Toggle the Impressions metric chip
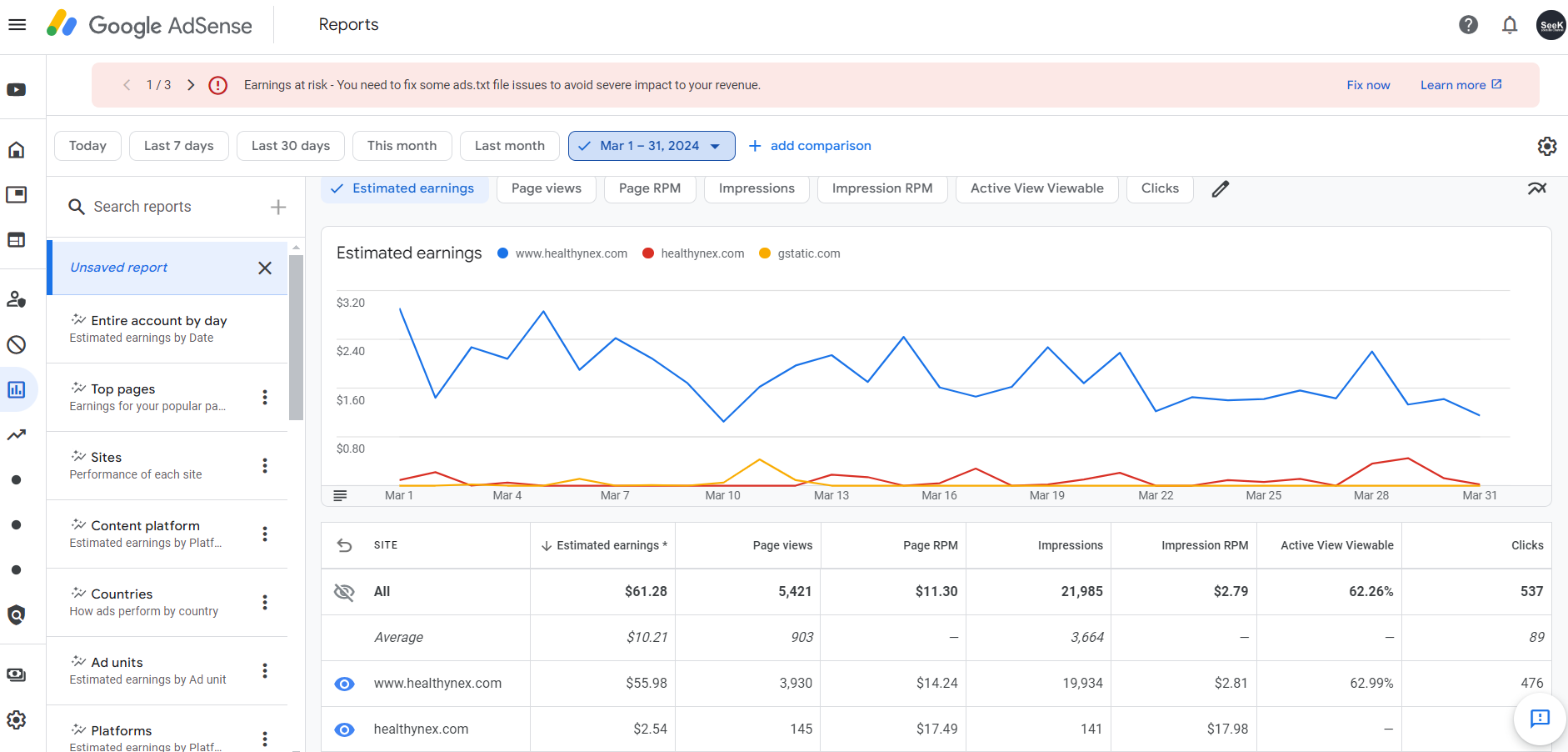This screenshot has height=752, width=1568. click(757, 188)
